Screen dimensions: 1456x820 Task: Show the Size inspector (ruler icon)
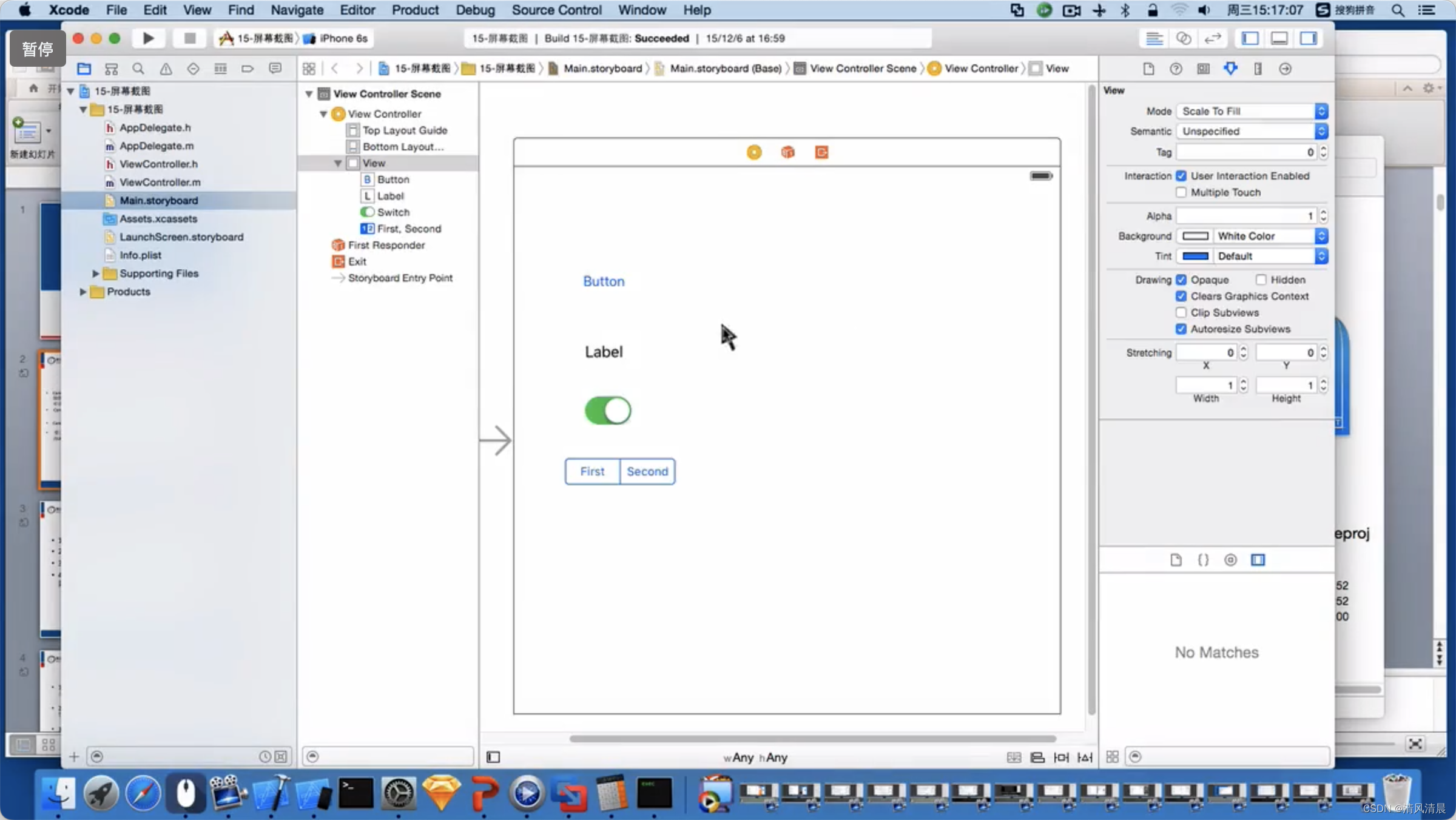(x=1258, y=69)
